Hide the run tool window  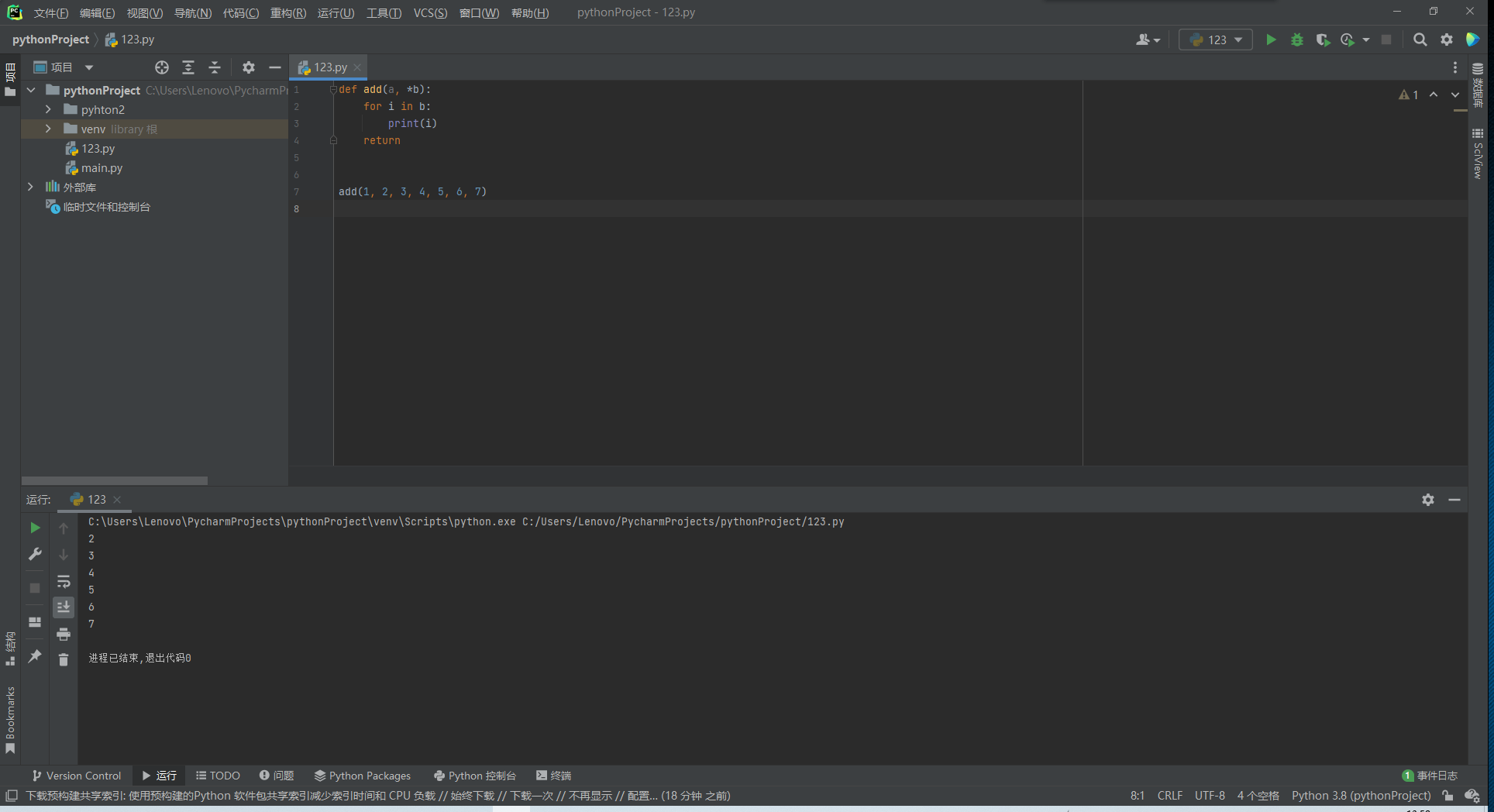(x=1454, y=500)
